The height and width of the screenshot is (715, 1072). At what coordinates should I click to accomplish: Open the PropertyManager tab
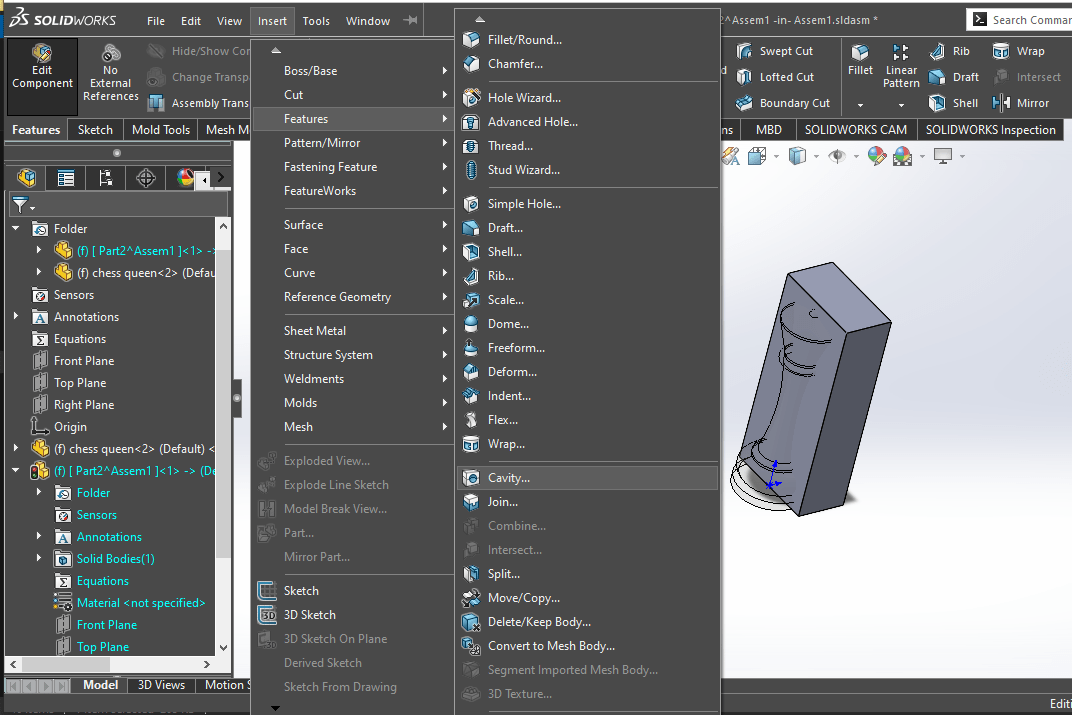66,178
